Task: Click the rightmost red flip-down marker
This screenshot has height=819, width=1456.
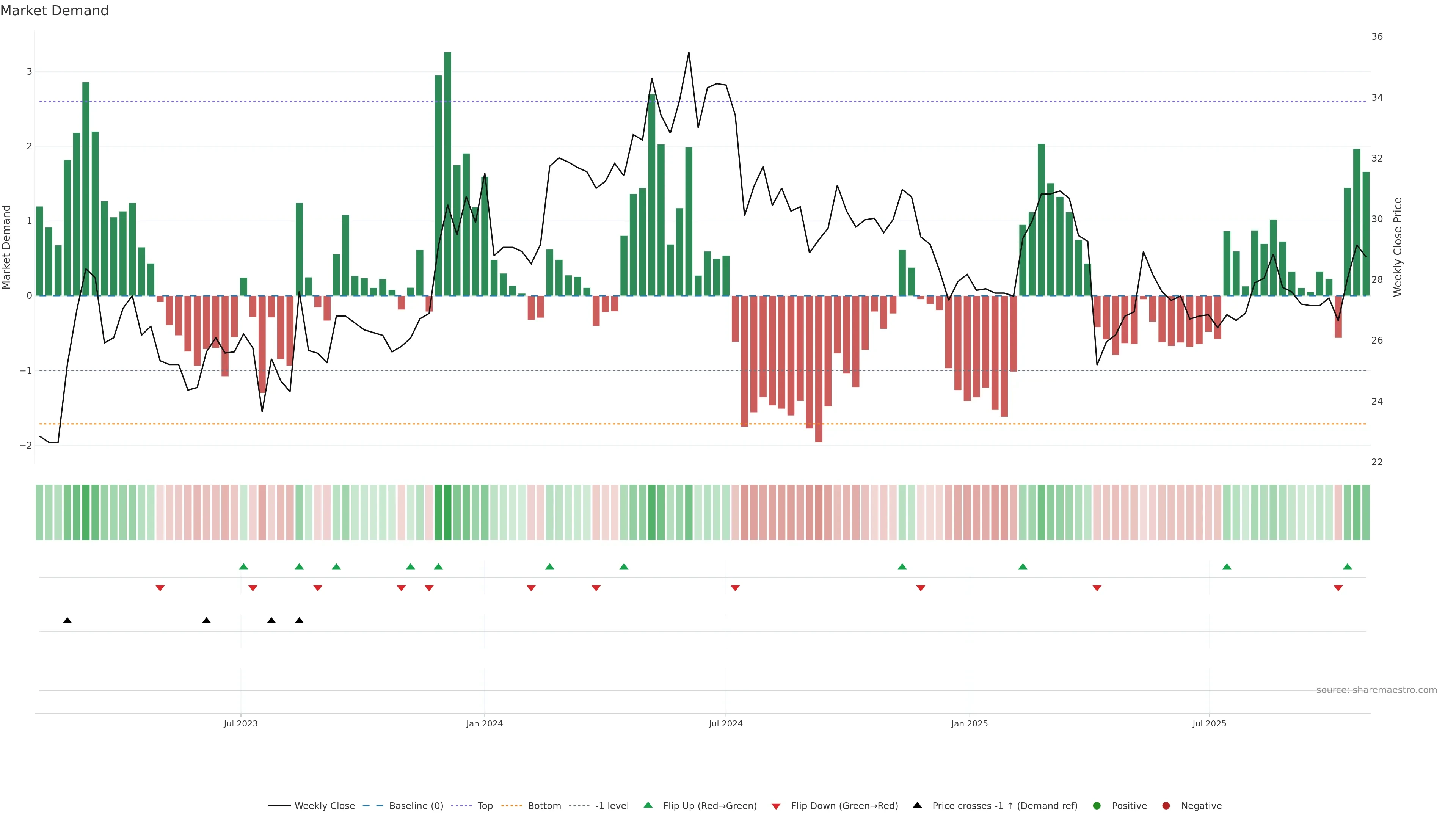Action: pyautogui.click(x=1338, y=588)
